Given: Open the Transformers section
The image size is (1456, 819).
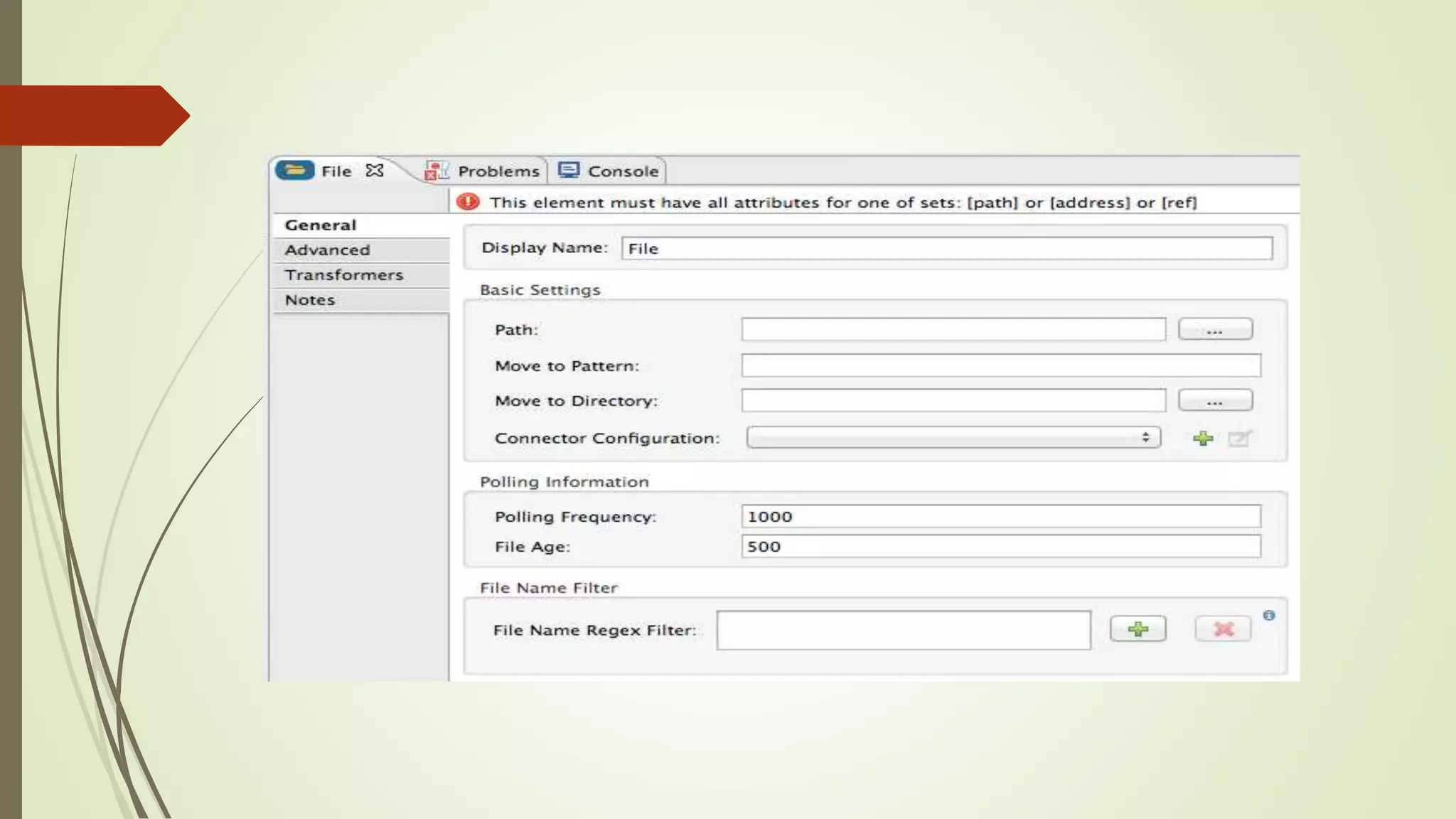Looking at the screenshot, I should pyautogui.click(x=343, y=275).
